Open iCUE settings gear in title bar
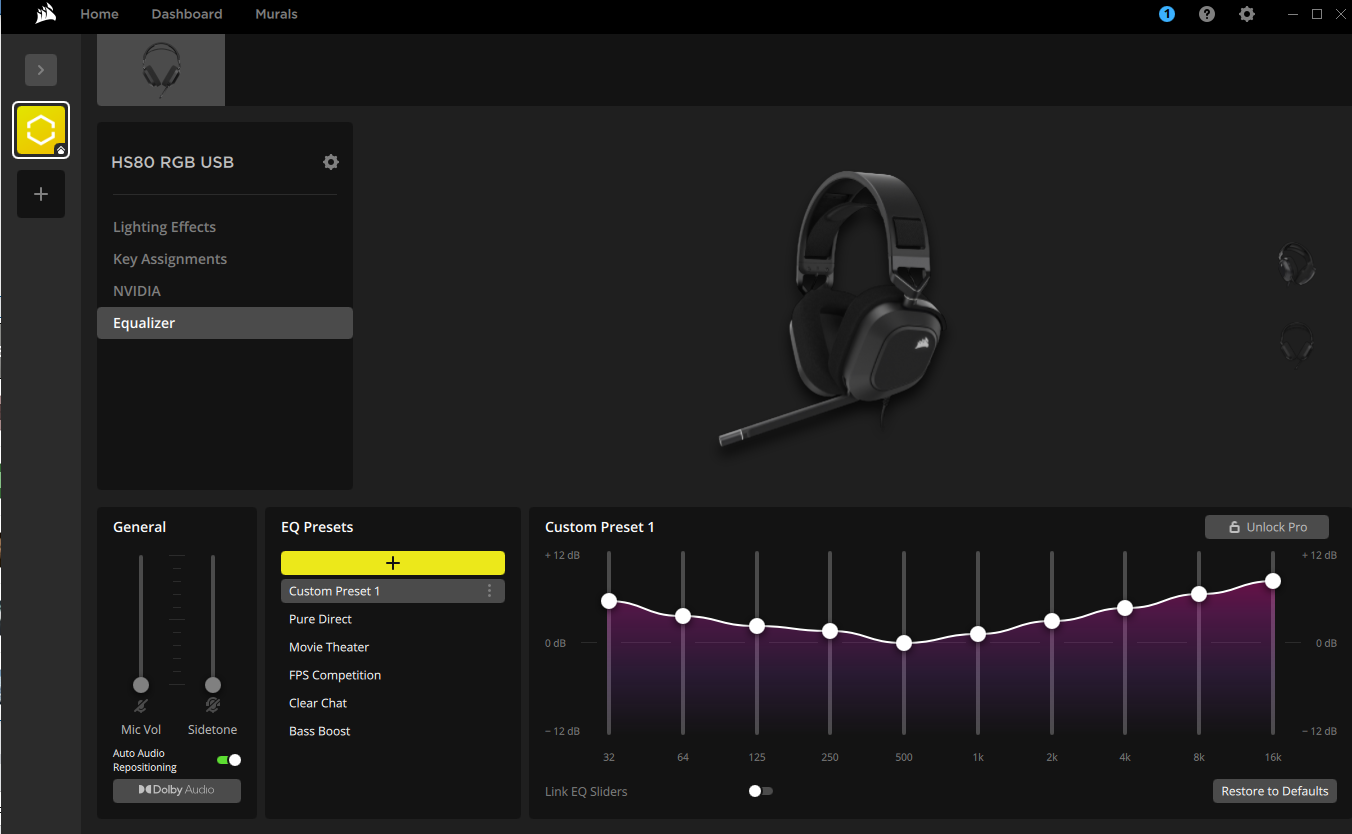 (x=1247, y=14)
